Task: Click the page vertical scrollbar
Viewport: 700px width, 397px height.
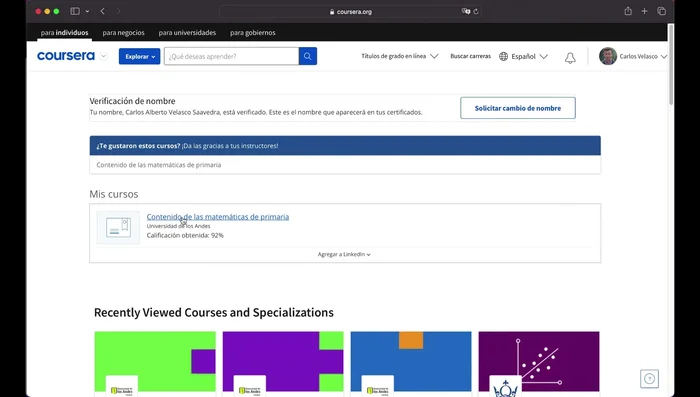Action: [x=671, y=65]
